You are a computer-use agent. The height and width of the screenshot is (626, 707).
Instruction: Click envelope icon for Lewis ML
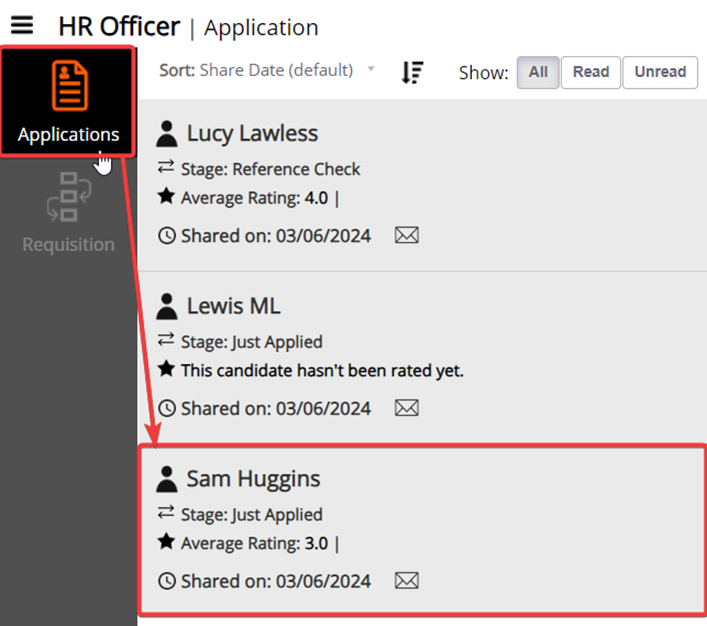[x=407, y=408]
